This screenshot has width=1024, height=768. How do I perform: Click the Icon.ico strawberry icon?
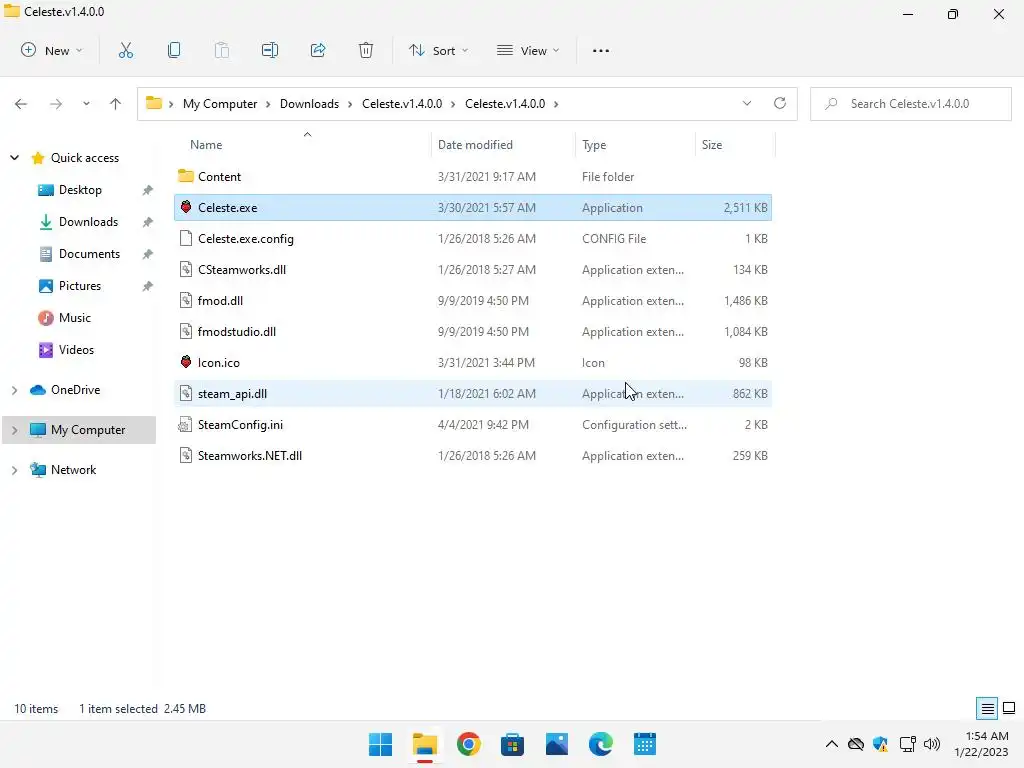(186, 362)
